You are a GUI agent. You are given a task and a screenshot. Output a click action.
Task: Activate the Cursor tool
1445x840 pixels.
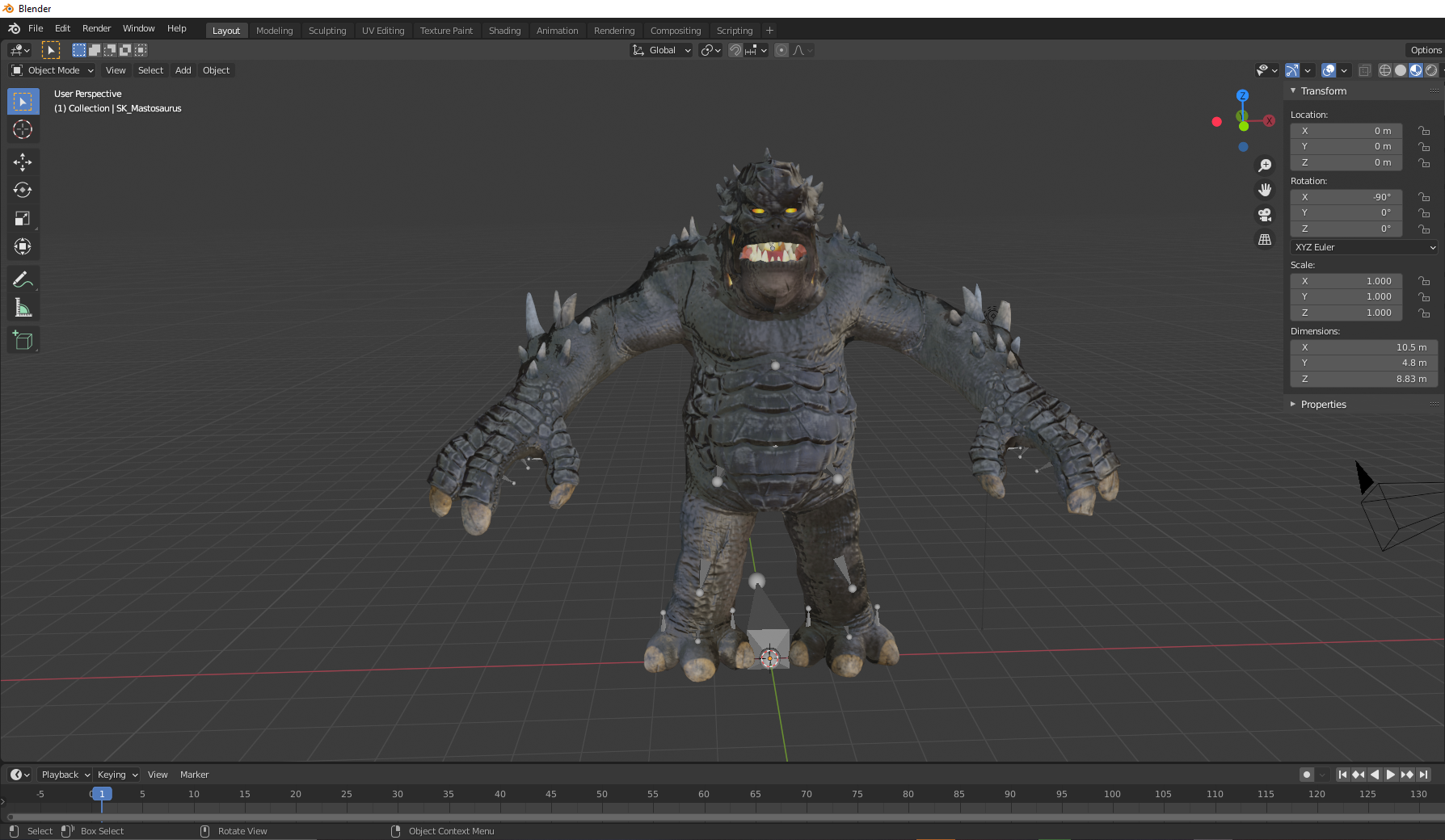tap(23, 129)
